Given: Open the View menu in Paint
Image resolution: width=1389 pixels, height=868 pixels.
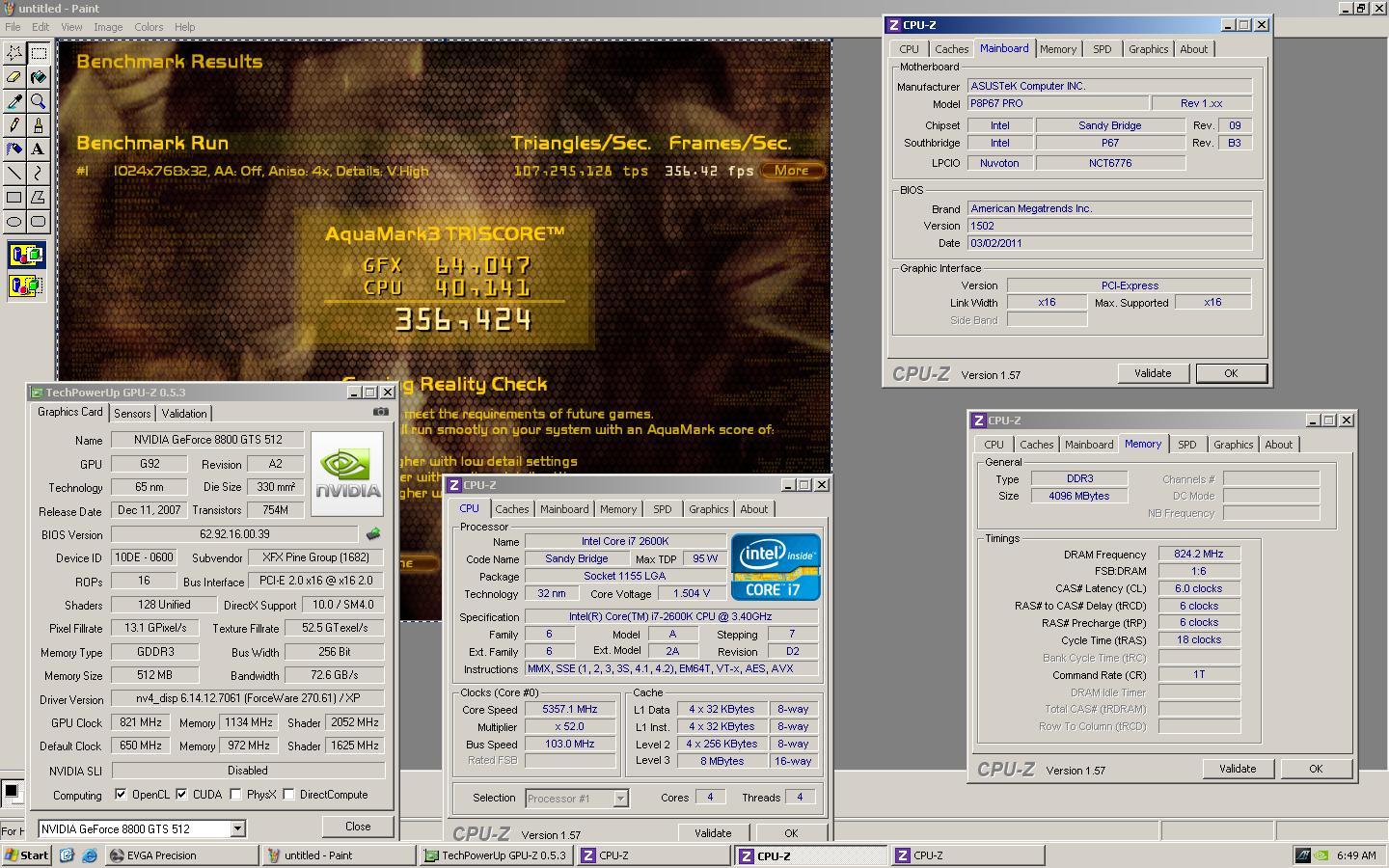Looking at the screenshot, I should point(71,27).
